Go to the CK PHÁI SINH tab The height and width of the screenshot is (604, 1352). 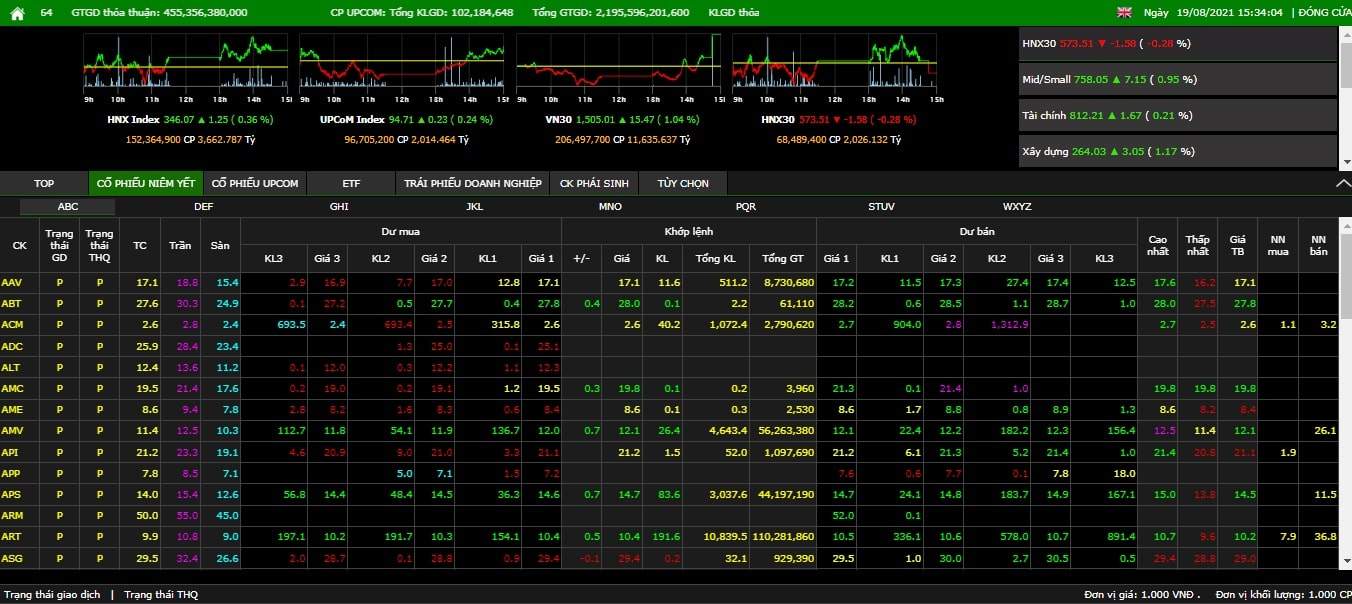tap(593, 183)
